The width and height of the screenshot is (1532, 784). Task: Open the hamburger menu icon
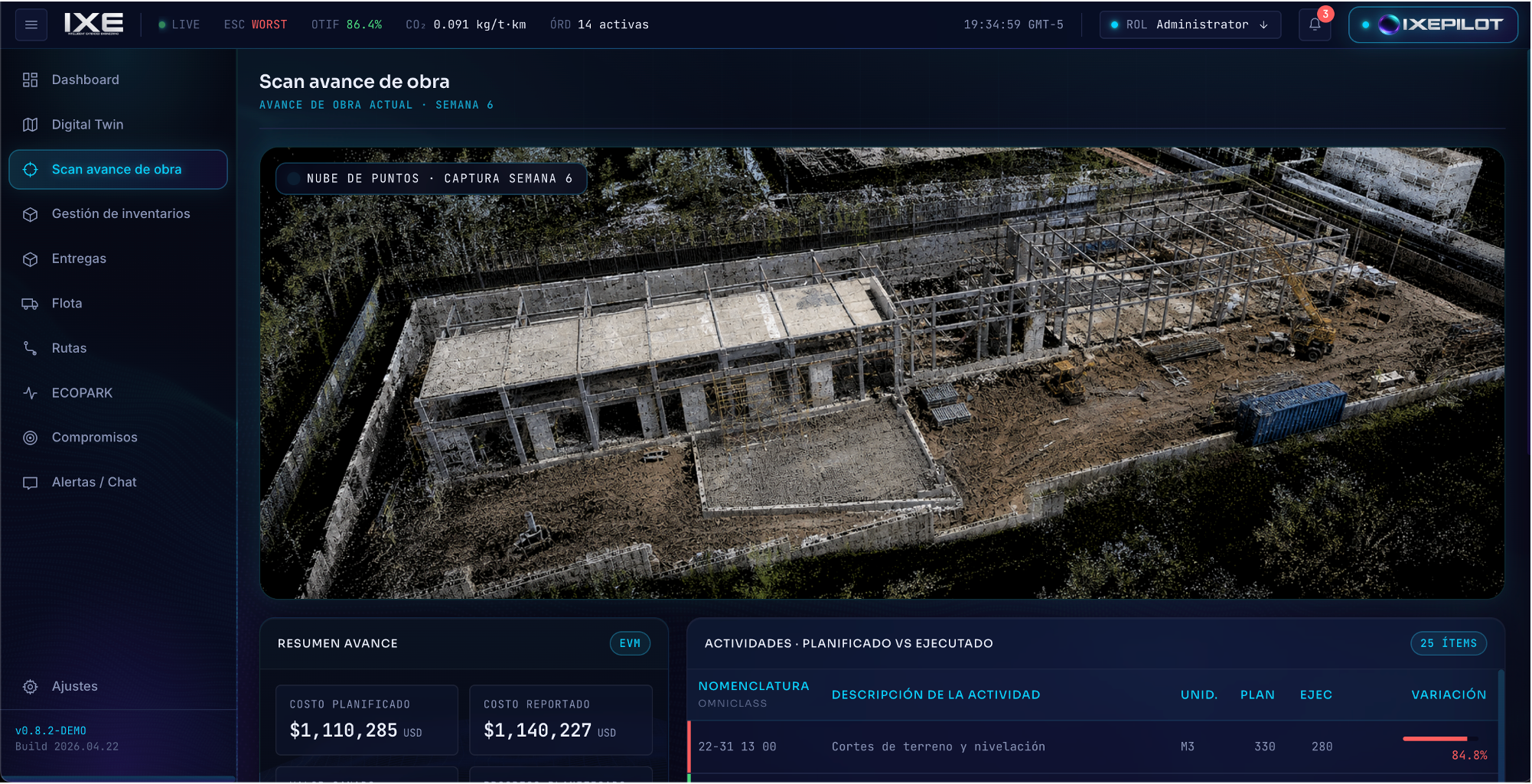click(x=31, y=24)
